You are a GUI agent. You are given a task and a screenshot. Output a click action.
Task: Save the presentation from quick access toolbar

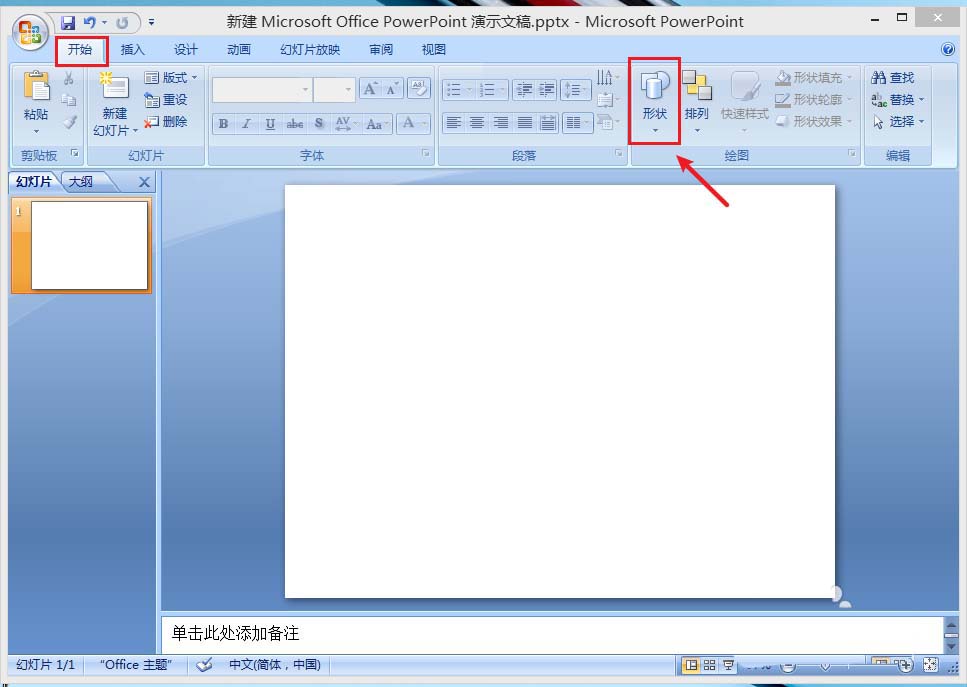click(x=68, y=22)
